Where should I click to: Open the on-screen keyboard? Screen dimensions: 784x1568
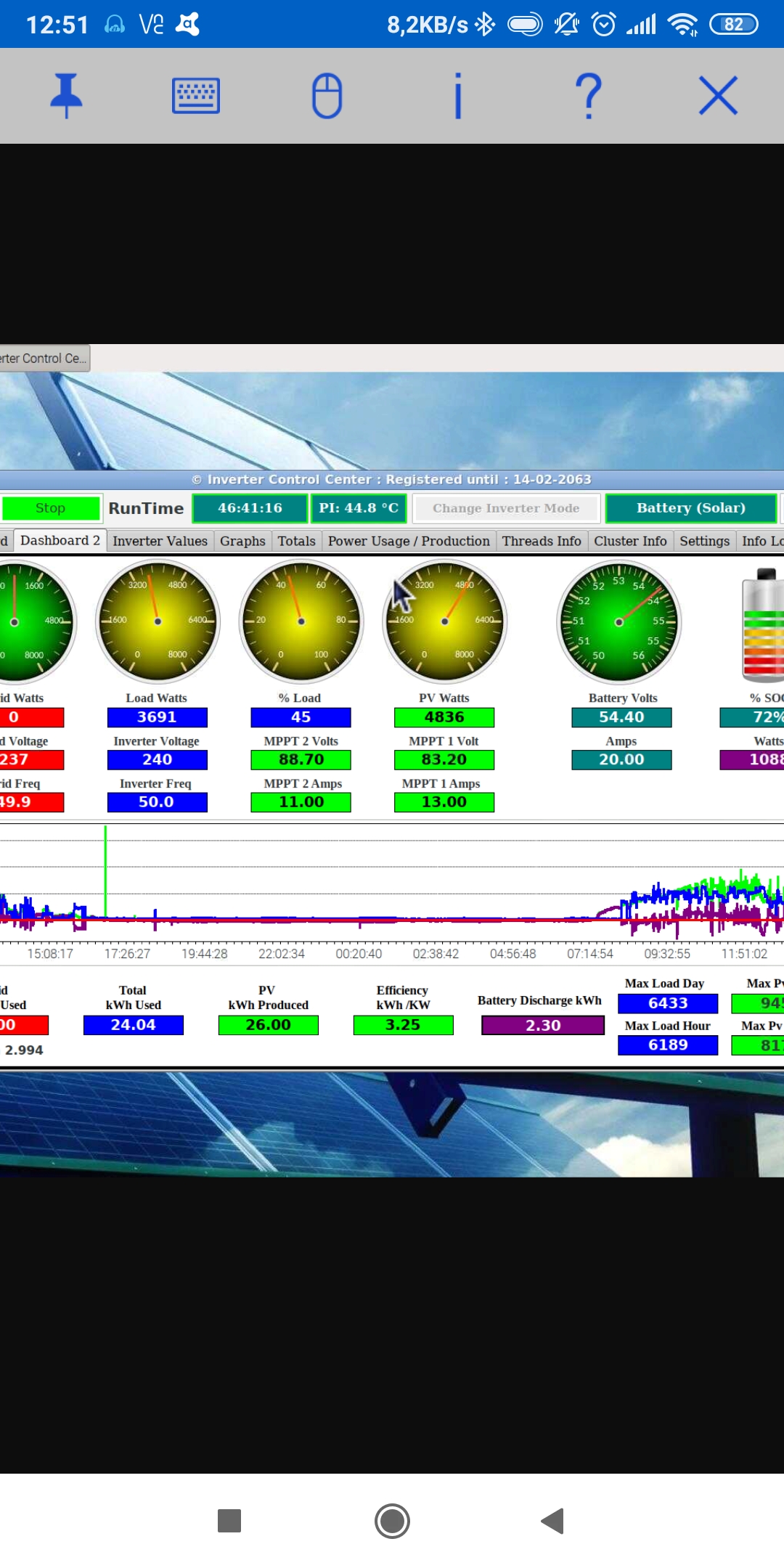pos(196,95)
